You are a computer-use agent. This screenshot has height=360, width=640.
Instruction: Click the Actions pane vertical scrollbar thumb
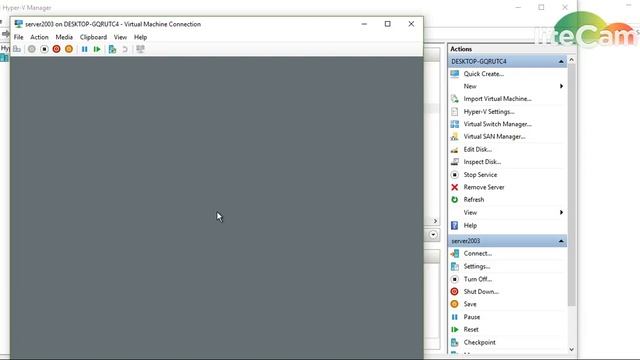(571, 185)
